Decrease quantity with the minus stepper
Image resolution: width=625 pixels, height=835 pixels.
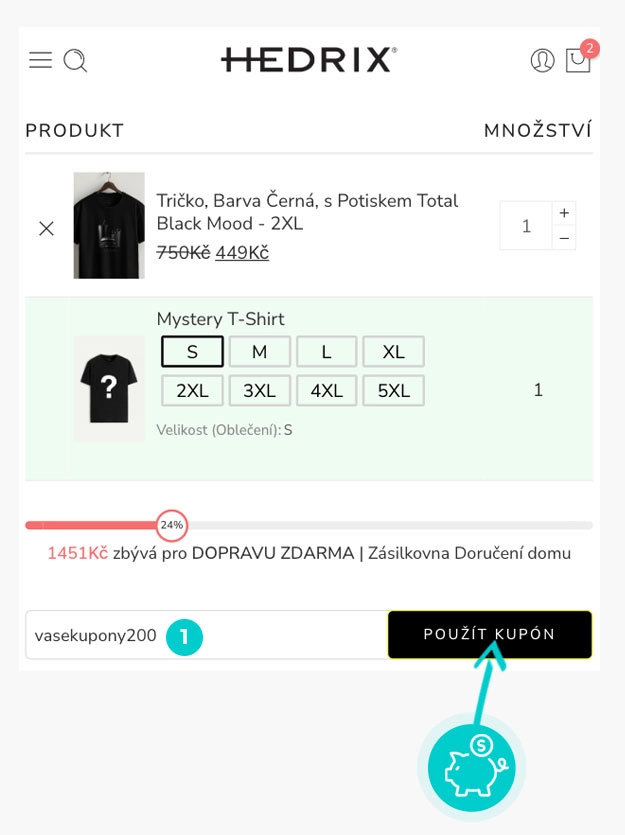coord(563,239)
